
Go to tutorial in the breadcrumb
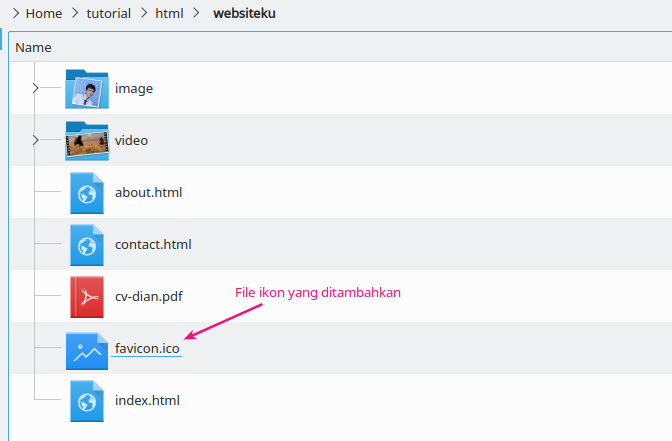tap(108, 14)
